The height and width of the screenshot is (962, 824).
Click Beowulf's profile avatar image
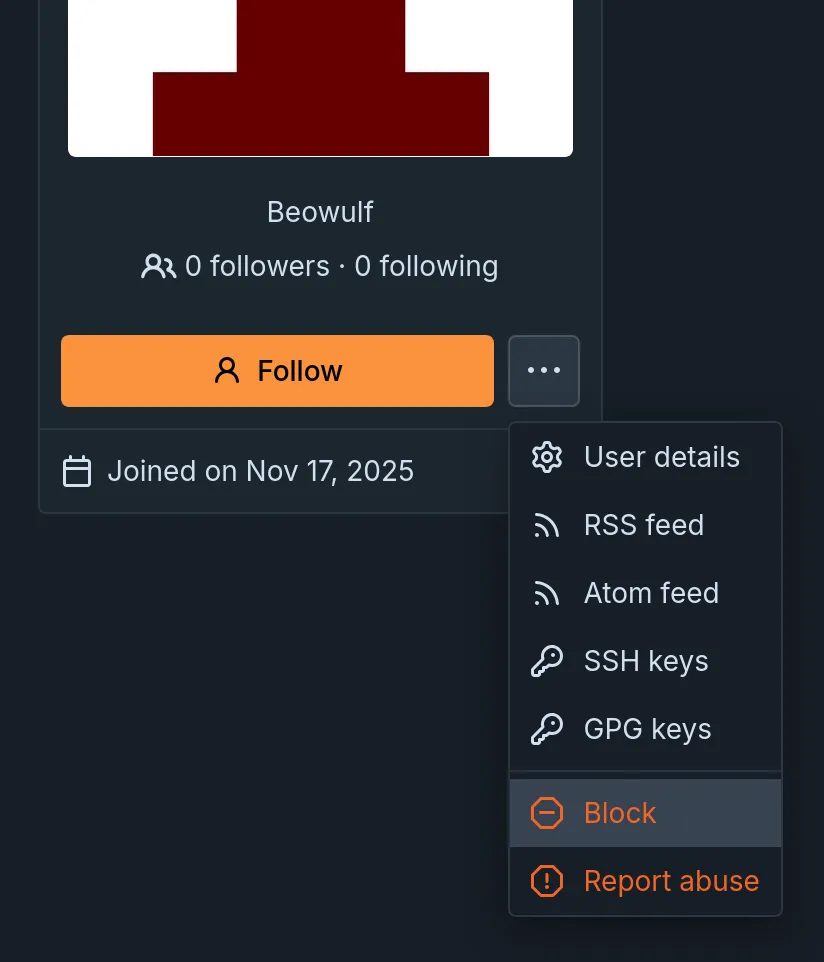[320, 78]
